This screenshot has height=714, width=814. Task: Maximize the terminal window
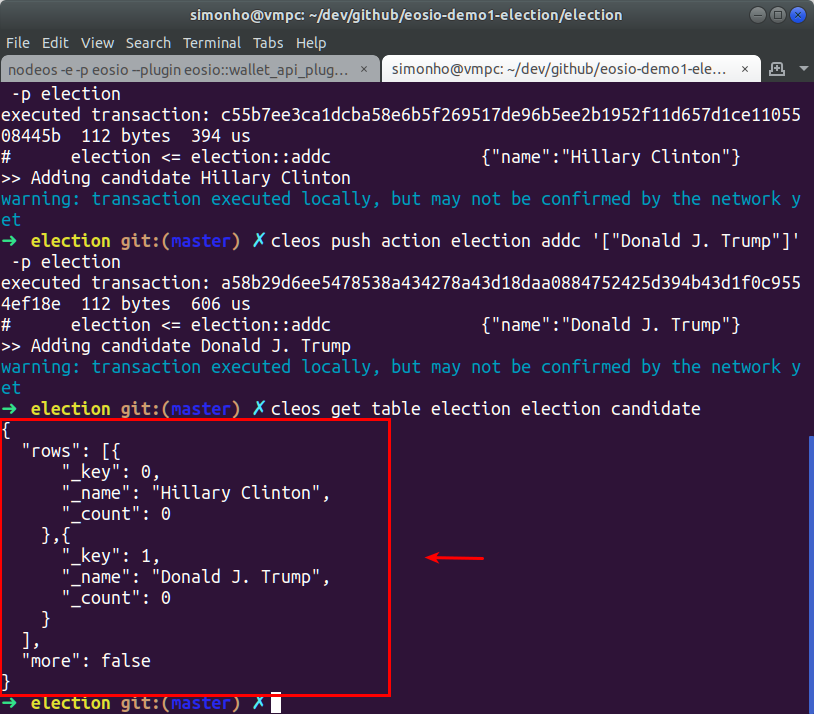point(778,15)
